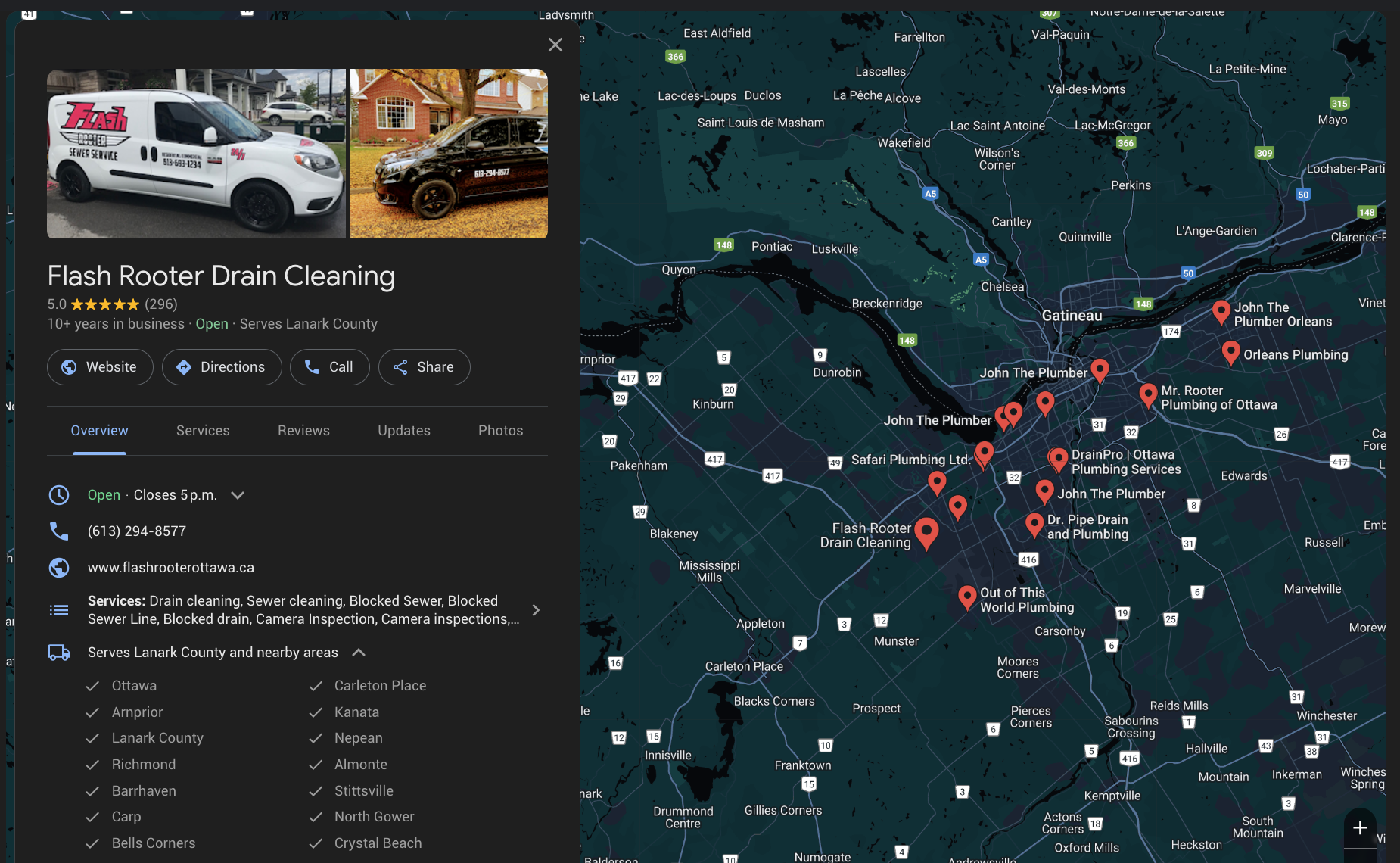Click Richmond in service areas
This screenshot has width=1400, height=863.
pos(144,765)
